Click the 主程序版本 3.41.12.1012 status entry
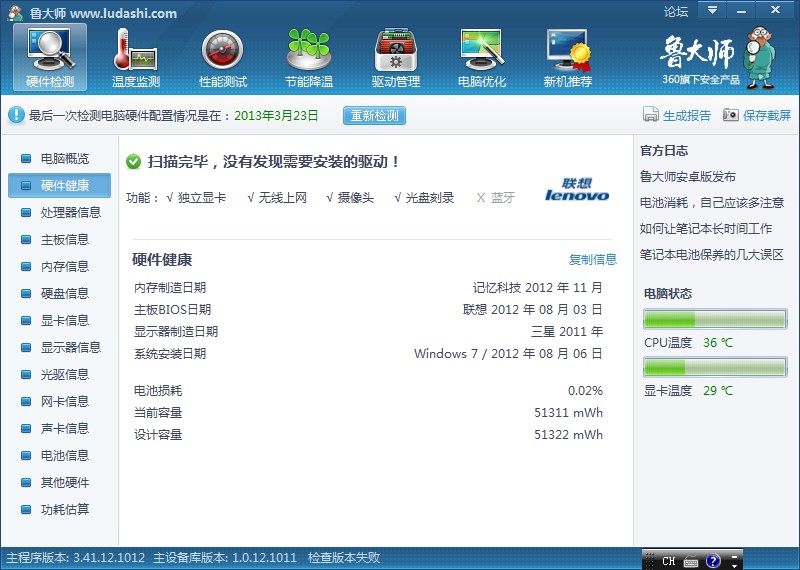This screenshot has width=800, height=570. (x=76, y=558)
